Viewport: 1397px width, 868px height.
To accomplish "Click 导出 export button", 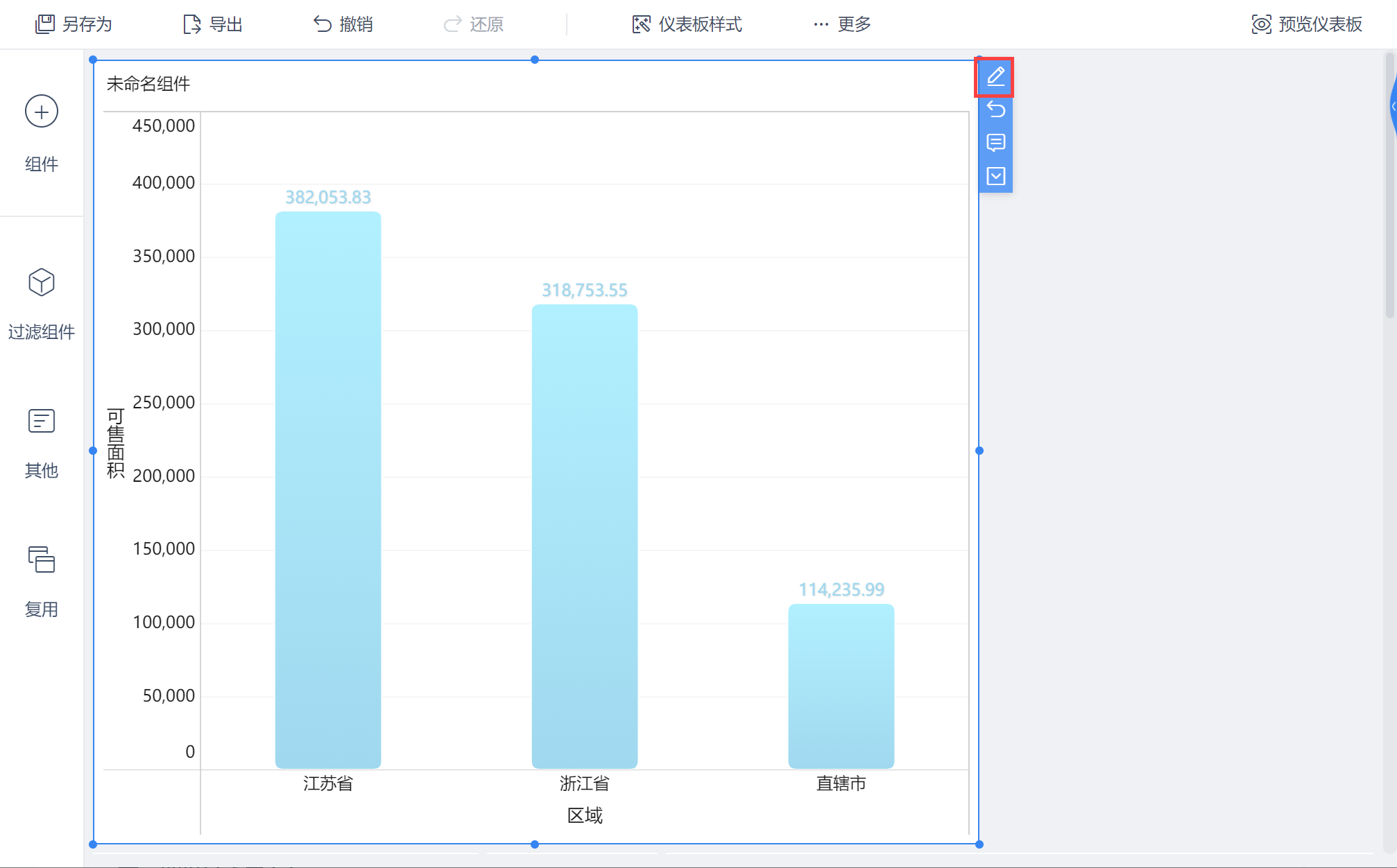I will click(213, 24).
